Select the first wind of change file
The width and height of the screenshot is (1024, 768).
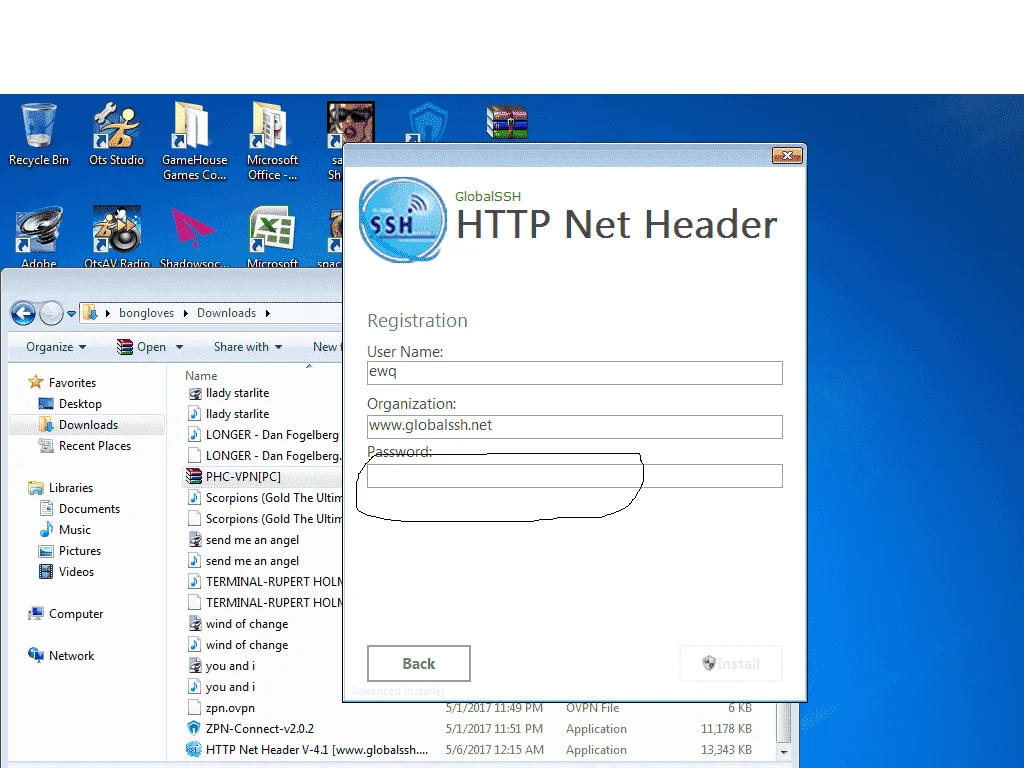[x=238, y=624]
